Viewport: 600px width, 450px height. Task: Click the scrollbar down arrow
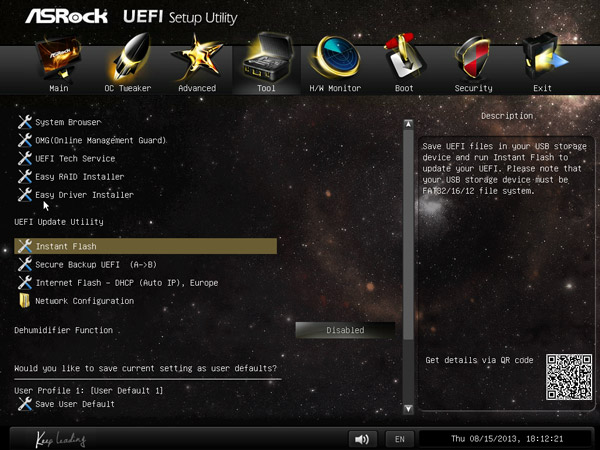(408, 409)
